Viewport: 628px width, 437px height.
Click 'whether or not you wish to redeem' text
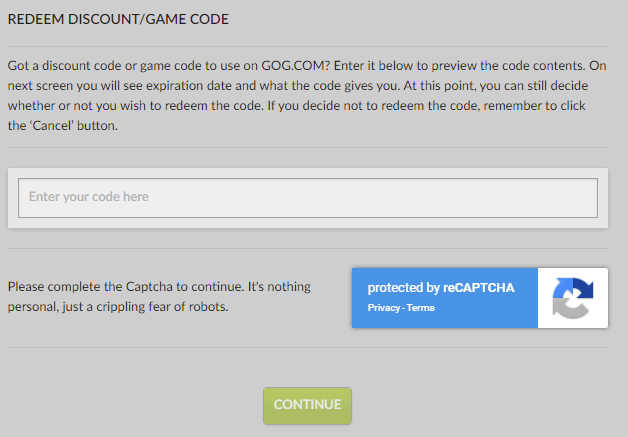point(108,106)
